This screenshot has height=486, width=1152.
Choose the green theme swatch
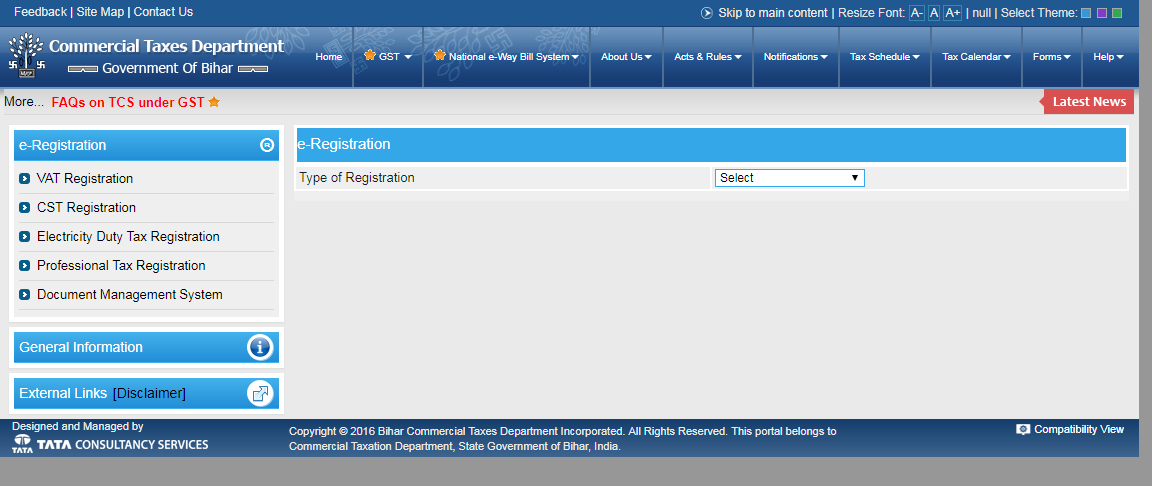tap(1117, 12)
